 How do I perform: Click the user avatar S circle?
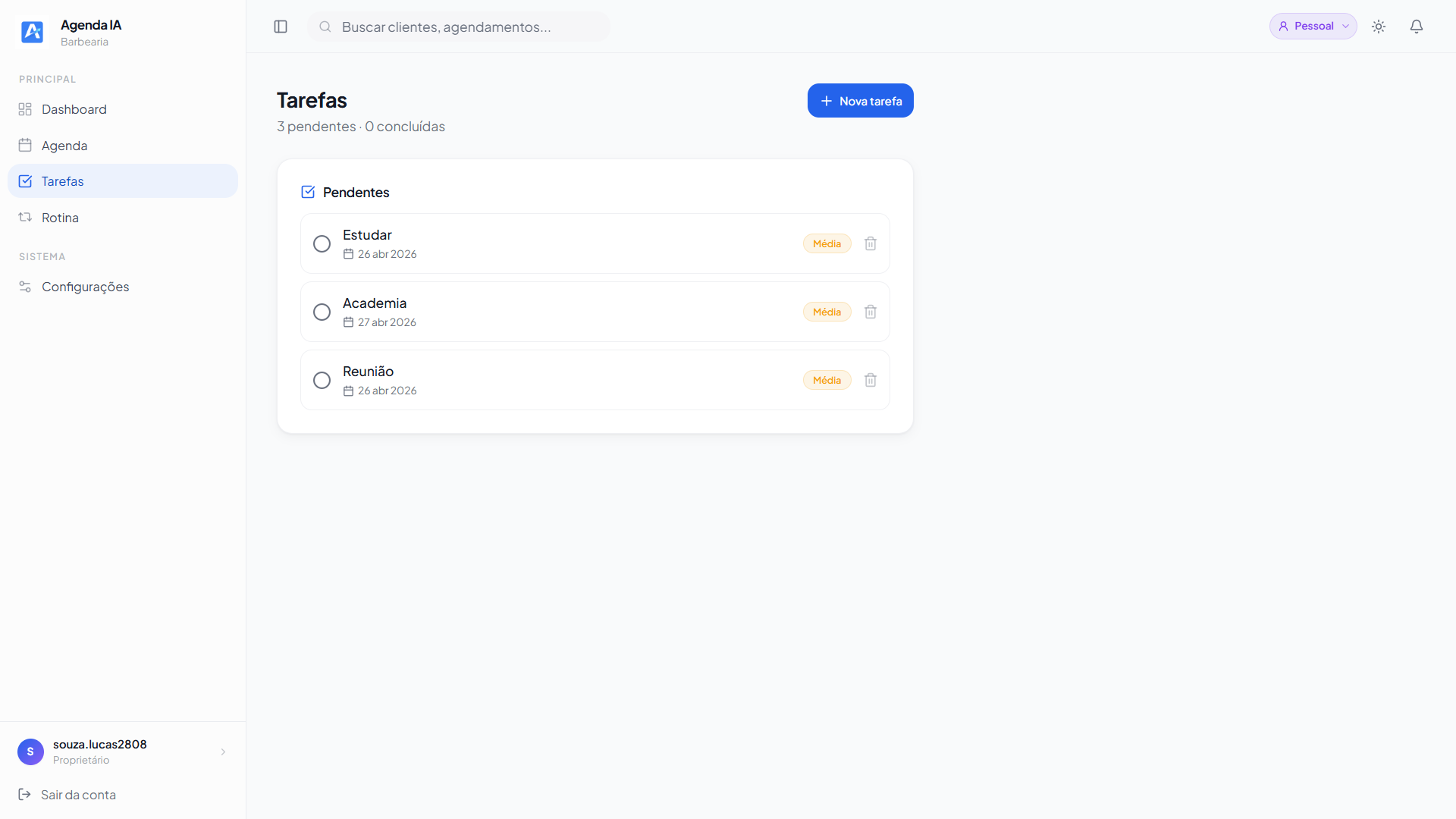[x=30, y=752]
